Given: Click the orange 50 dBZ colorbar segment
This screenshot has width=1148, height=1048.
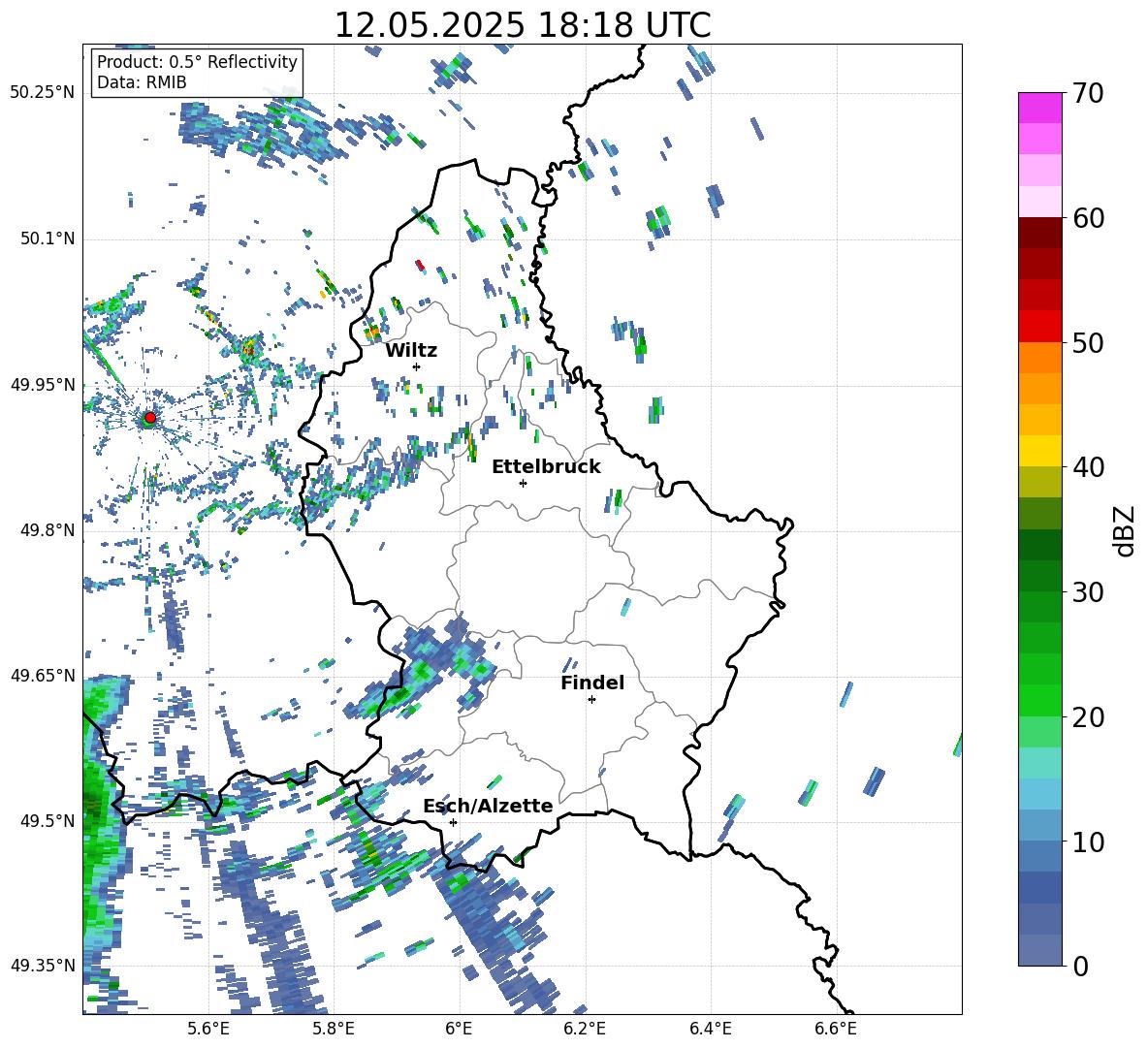Looking at the screenshot, I should click(x=1039, y=357).
